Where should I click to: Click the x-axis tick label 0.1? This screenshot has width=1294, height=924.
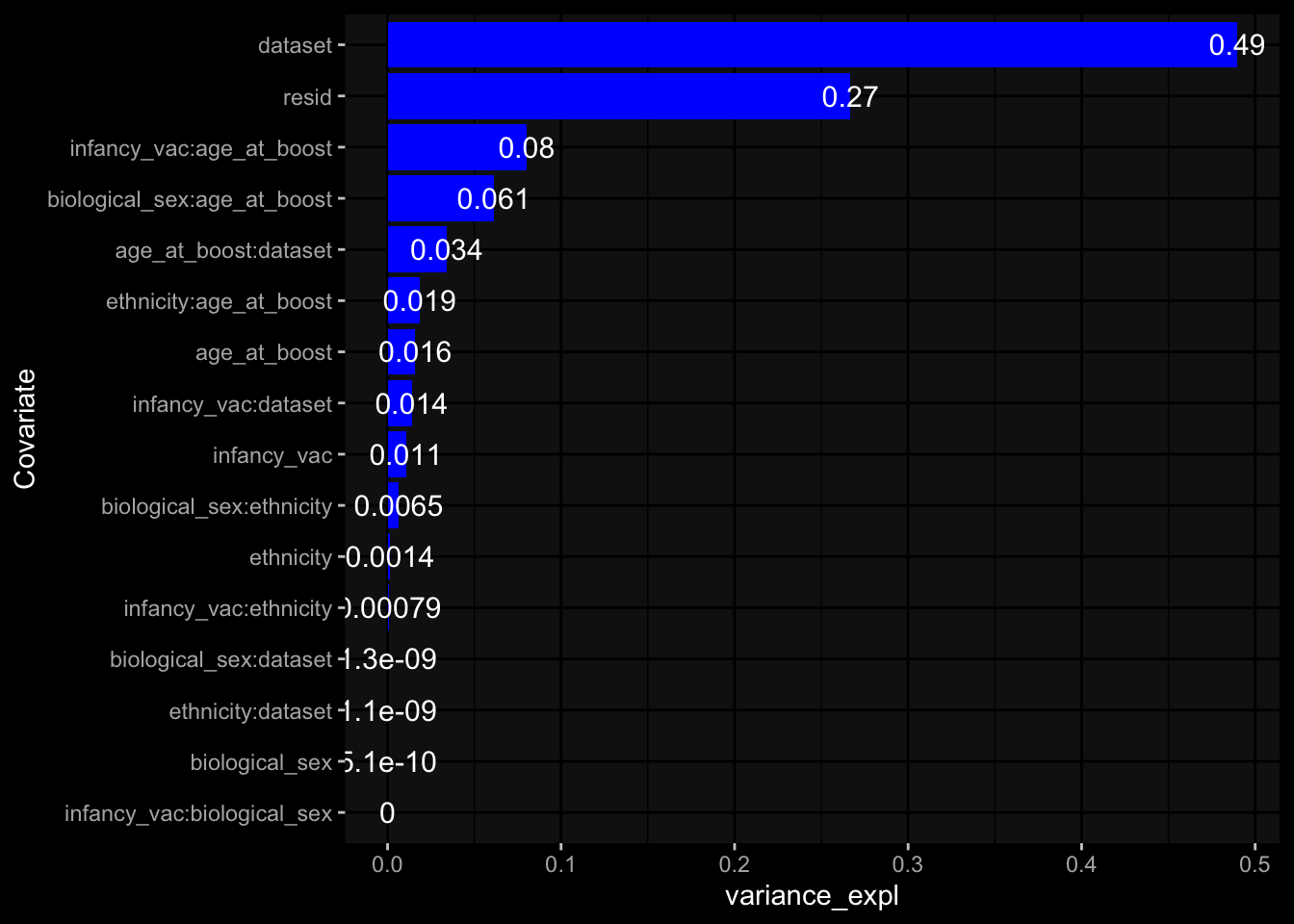560,864
